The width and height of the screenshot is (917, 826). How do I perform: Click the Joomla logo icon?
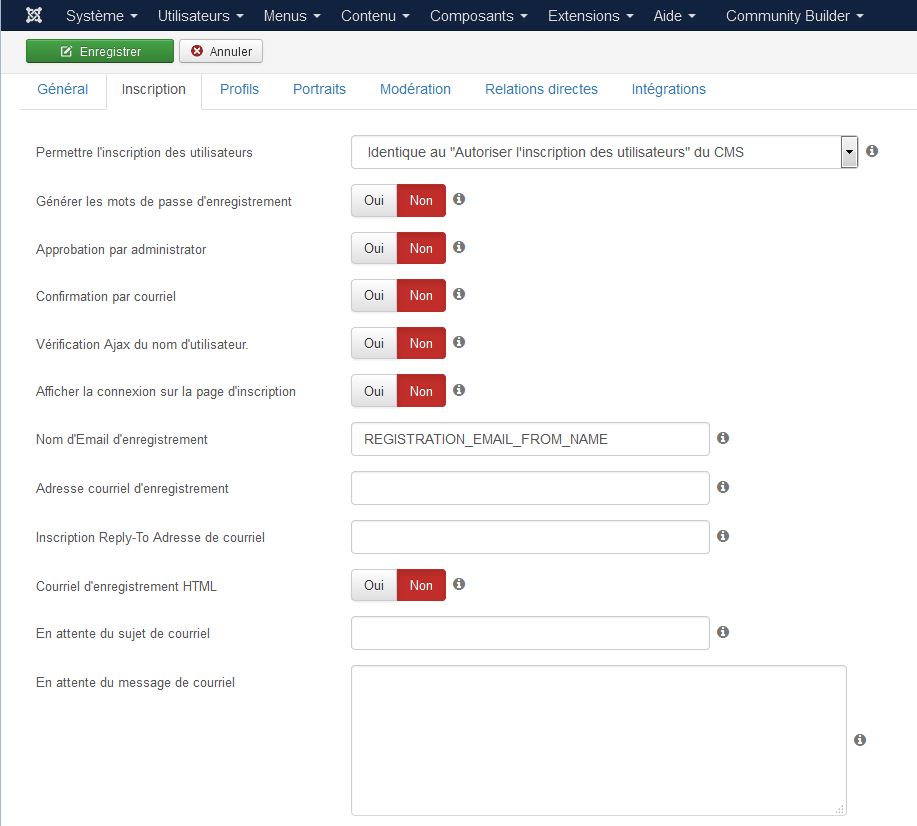tap(34, 16)
